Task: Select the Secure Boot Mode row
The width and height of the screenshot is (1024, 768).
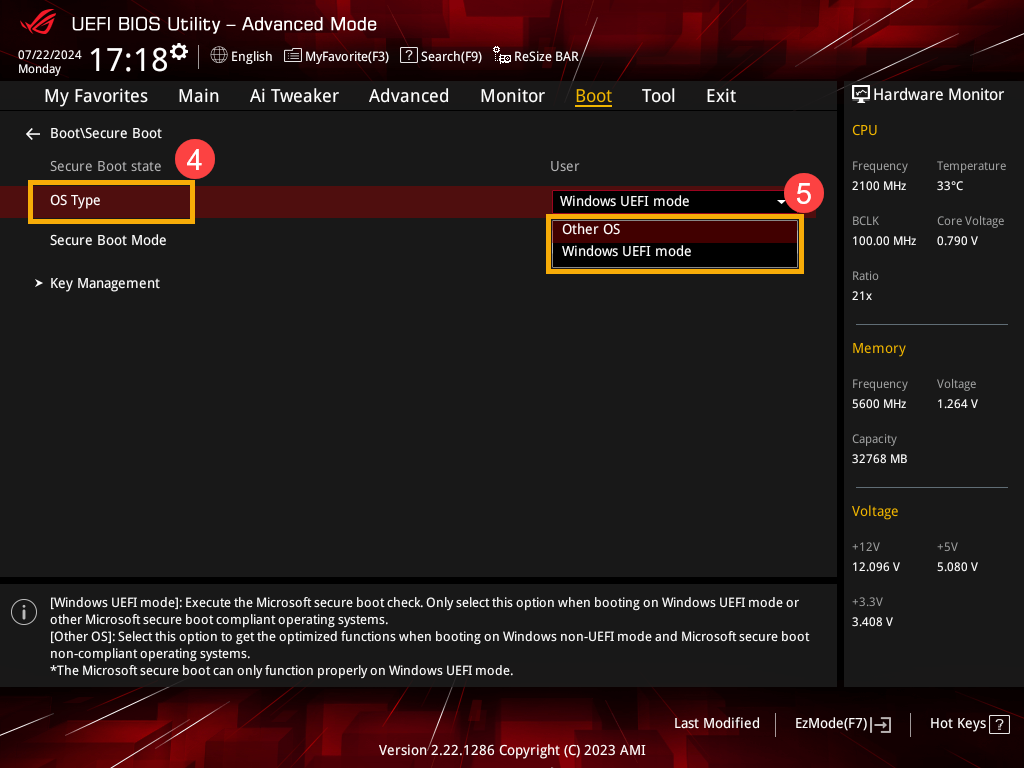Action: pyautogui.click(x=108, y=240)
